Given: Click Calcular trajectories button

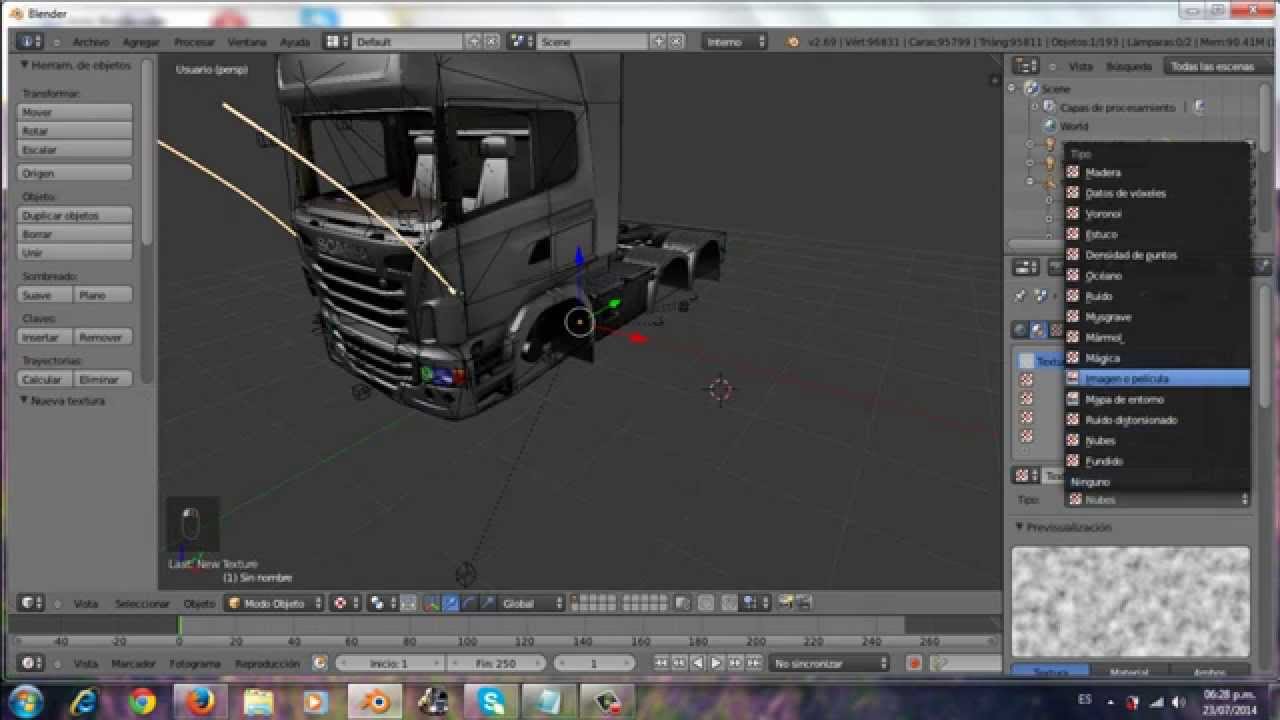Looking at the screenshot, I should click(x=45, y=379).
